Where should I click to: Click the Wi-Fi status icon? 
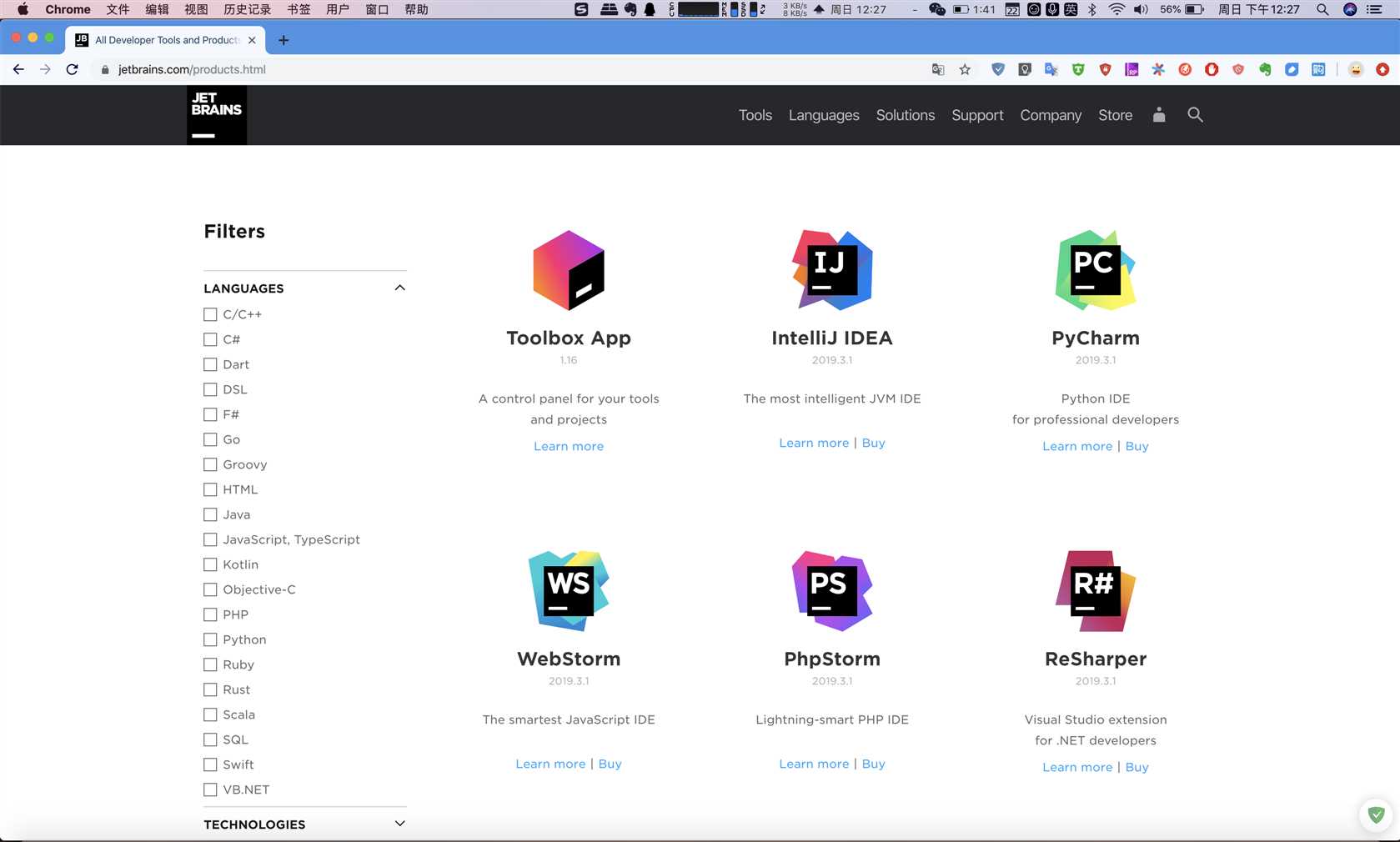(1116, 9)
